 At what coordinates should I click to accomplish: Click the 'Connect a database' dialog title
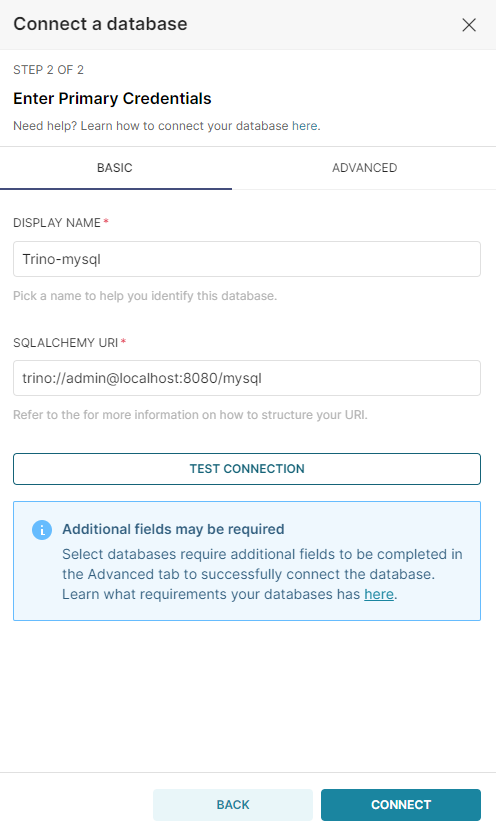coord(100,24)
